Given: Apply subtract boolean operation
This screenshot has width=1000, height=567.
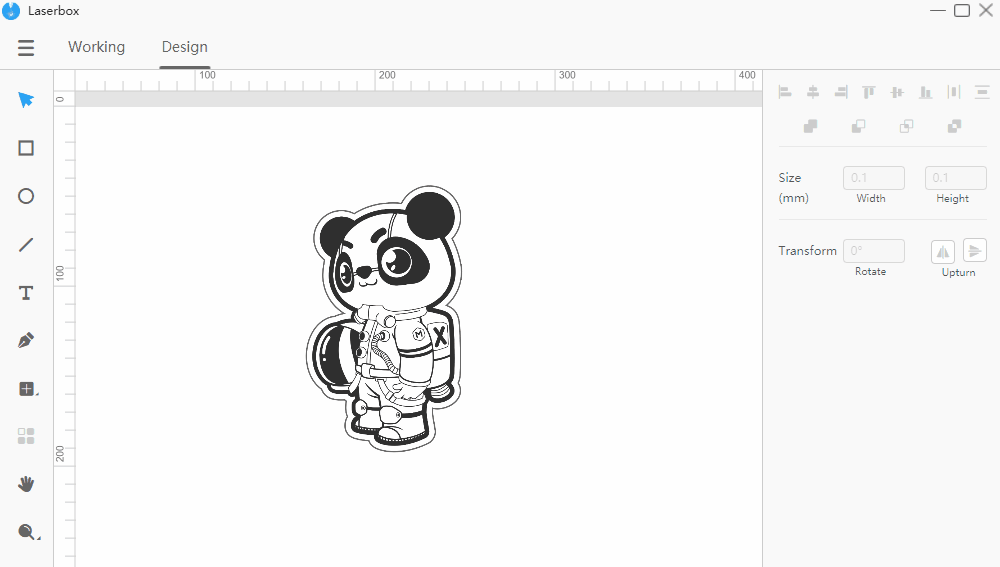Looking at the screenshot, I should tap(858, 126).
